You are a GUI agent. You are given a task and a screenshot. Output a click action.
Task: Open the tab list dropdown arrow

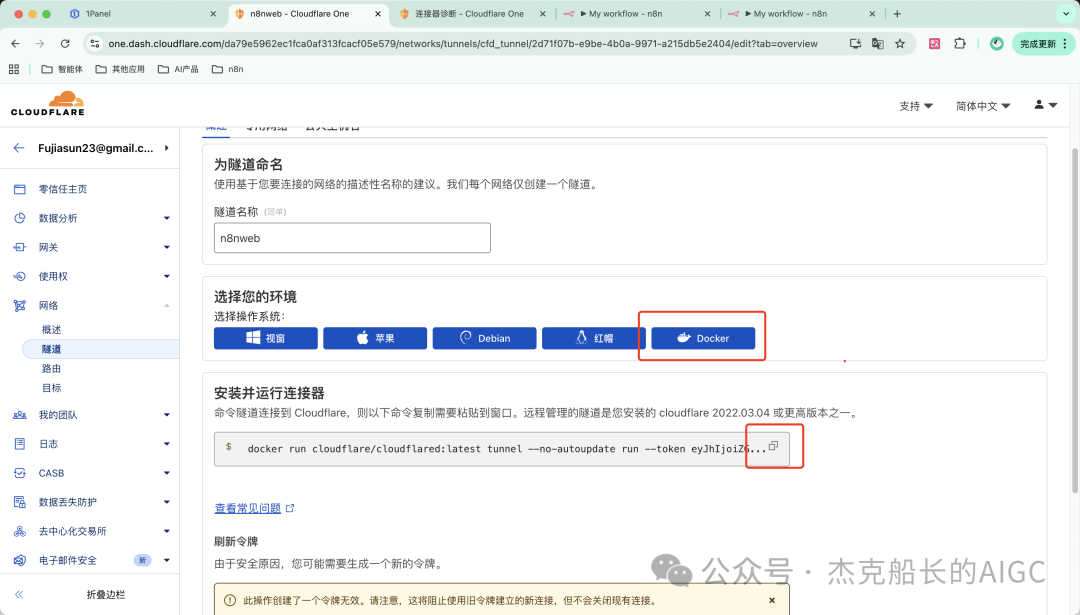click(x=1066, y=14)
